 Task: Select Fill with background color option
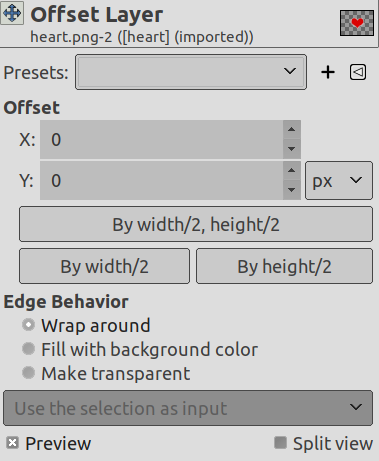[28, 349]
